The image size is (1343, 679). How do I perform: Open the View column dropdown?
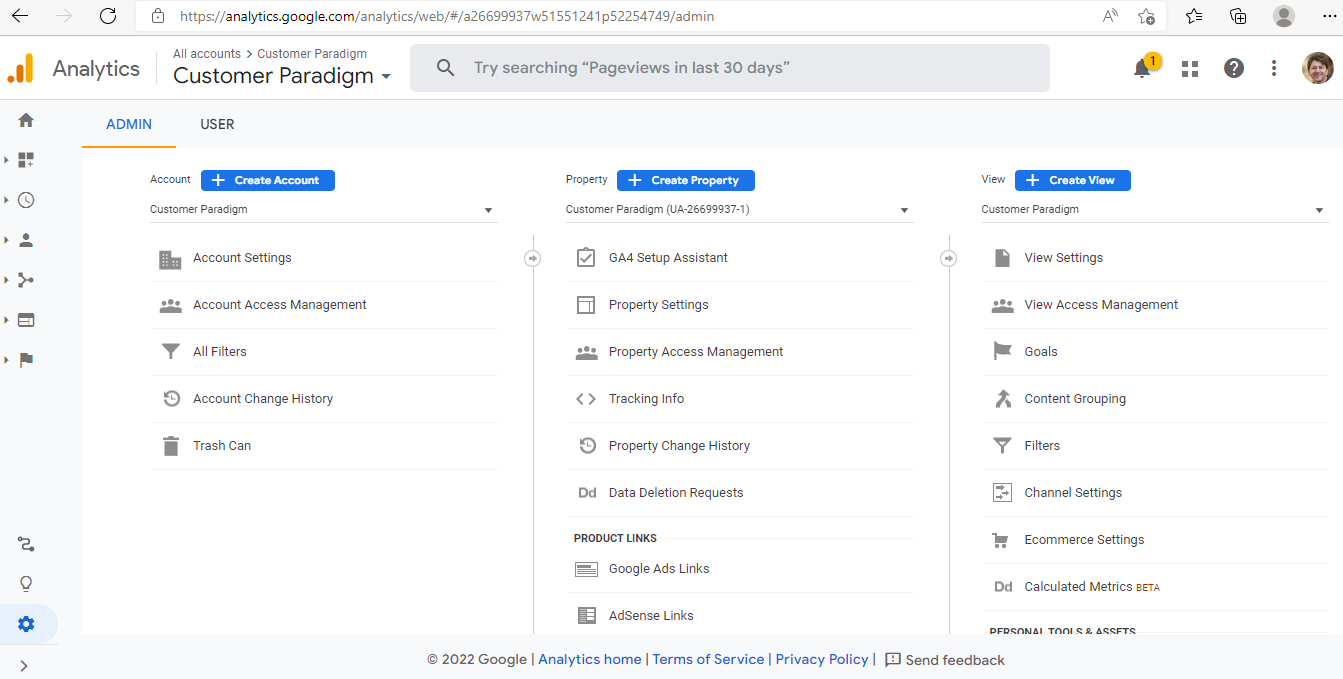pyautogui.click(x=1155, y=210)
